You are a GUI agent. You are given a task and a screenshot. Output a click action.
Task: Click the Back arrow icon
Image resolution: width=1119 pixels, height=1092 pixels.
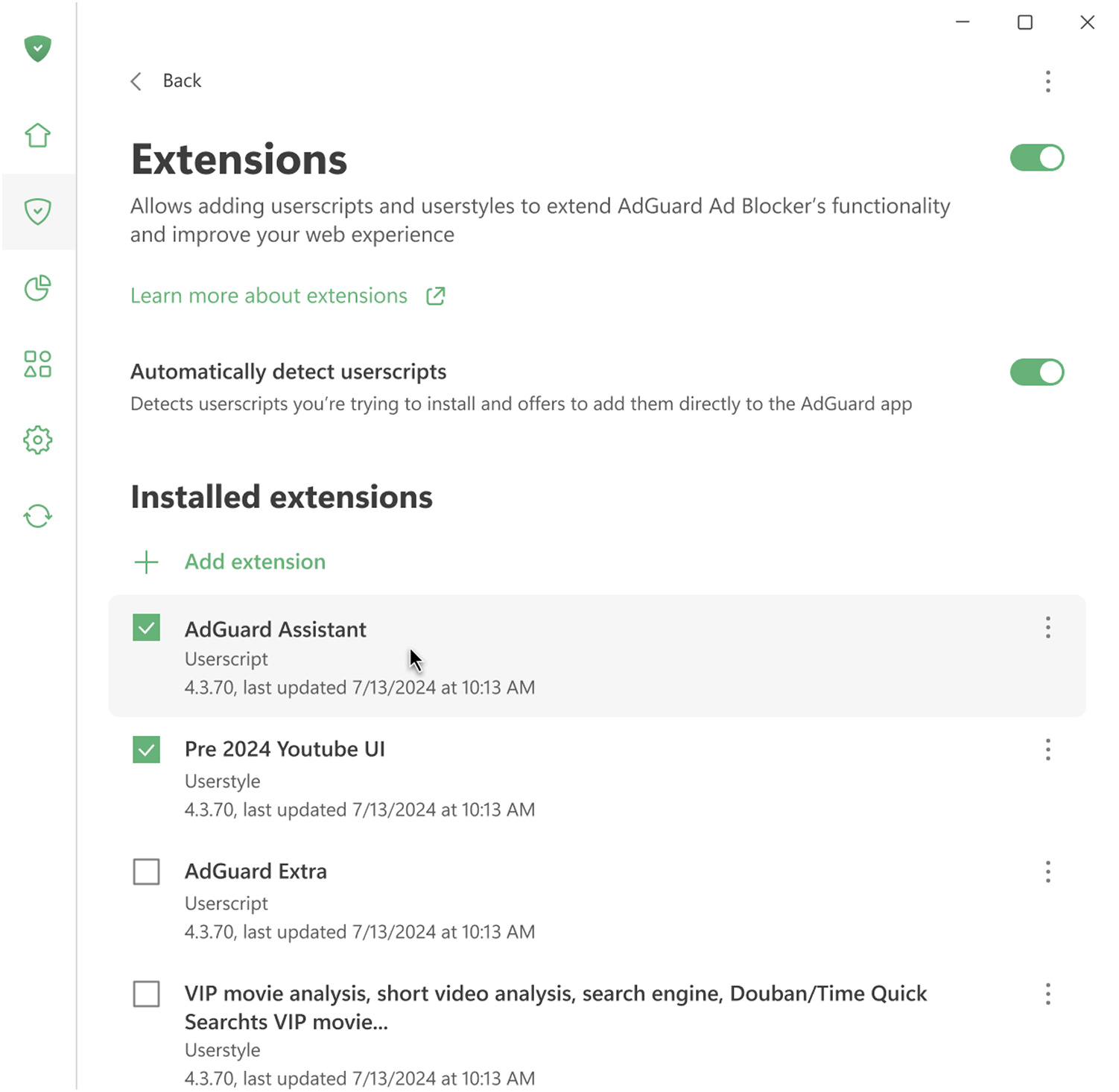[136, 80]
